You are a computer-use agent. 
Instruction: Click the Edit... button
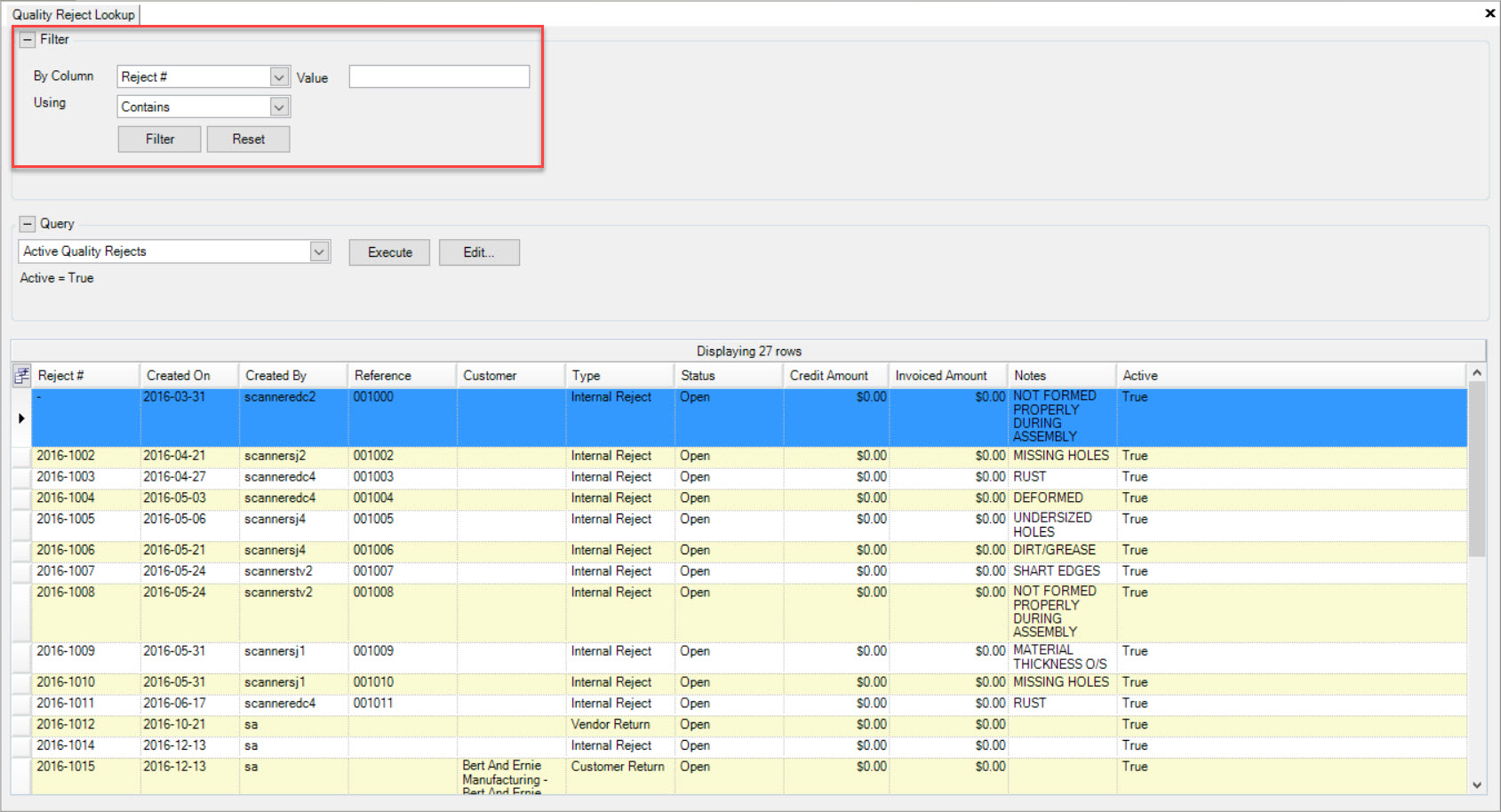click(x=479, y=252)
